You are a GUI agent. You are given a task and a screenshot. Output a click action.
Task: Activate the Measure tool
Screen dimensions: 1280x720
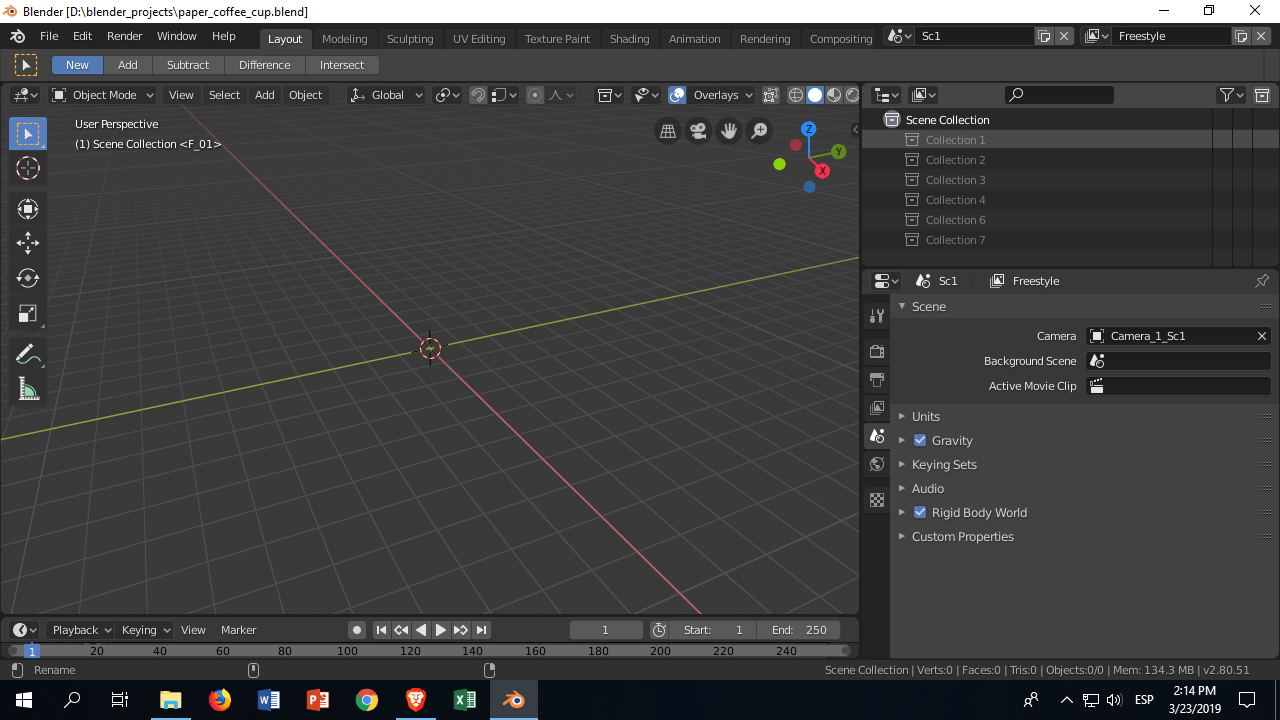[27, 388]
